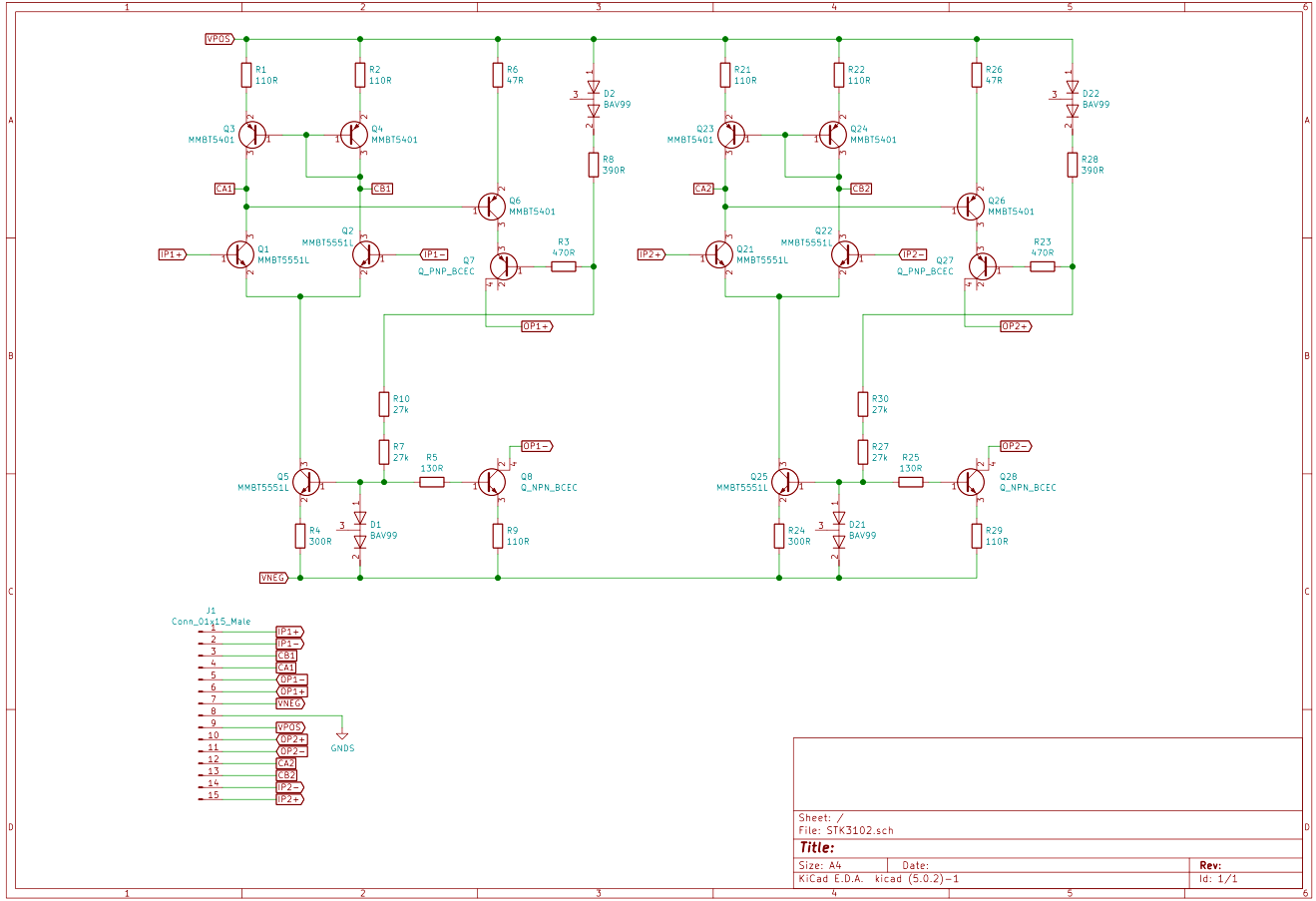Select resistor R21 110R
The image size is (1316, 901).
click(725, 75)
